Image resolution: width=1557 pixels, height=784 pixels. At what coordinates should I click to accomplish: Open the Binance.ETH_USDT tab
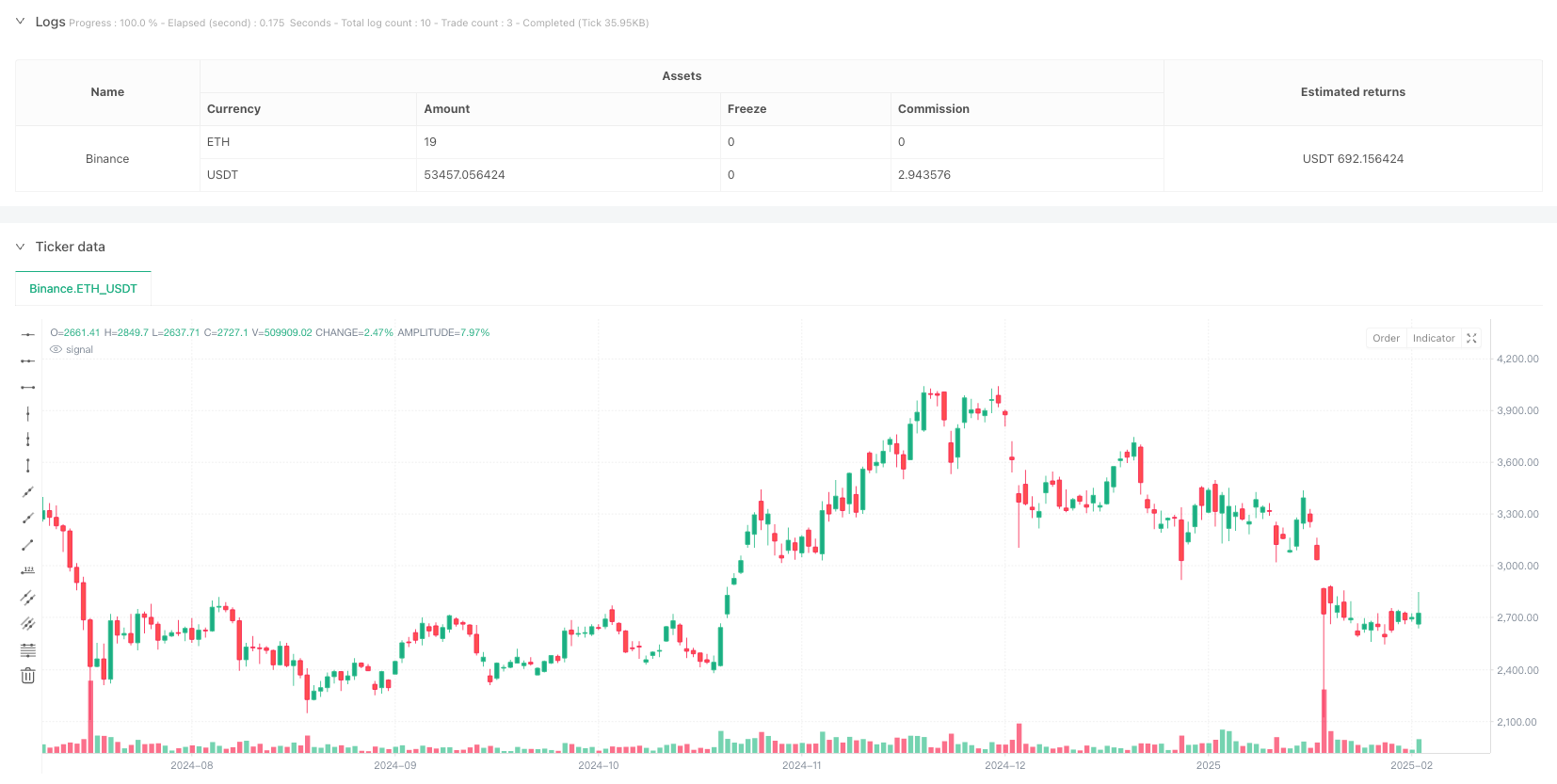83,289
